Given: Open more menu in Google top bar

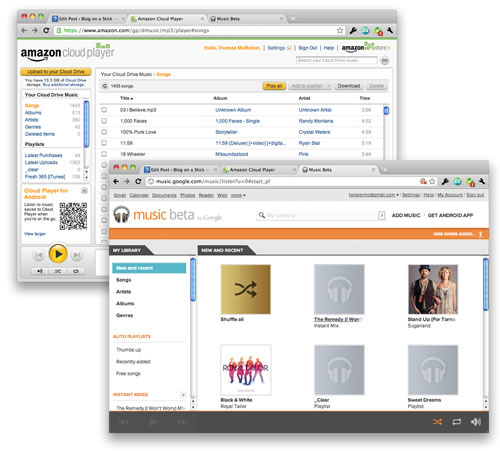Looking at the screenshot, I should tap(238, 195).
